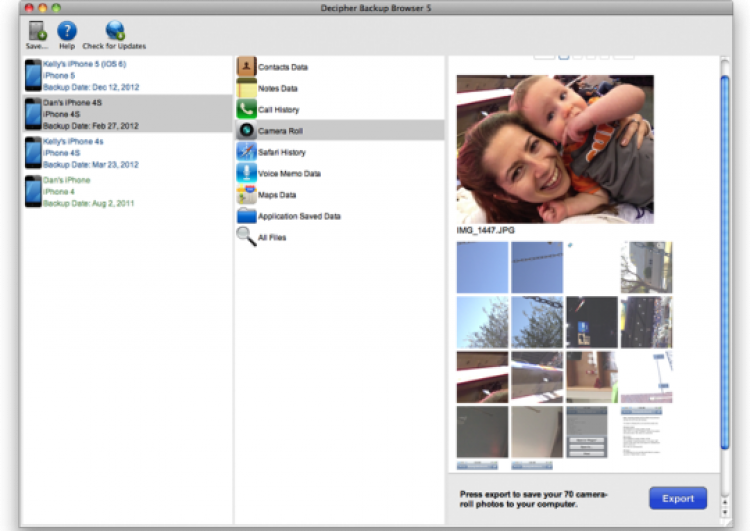Viewport: 750px width, 531px height.
Task: Open Camera Roll lens icon
Action: (x=246, y=130)
